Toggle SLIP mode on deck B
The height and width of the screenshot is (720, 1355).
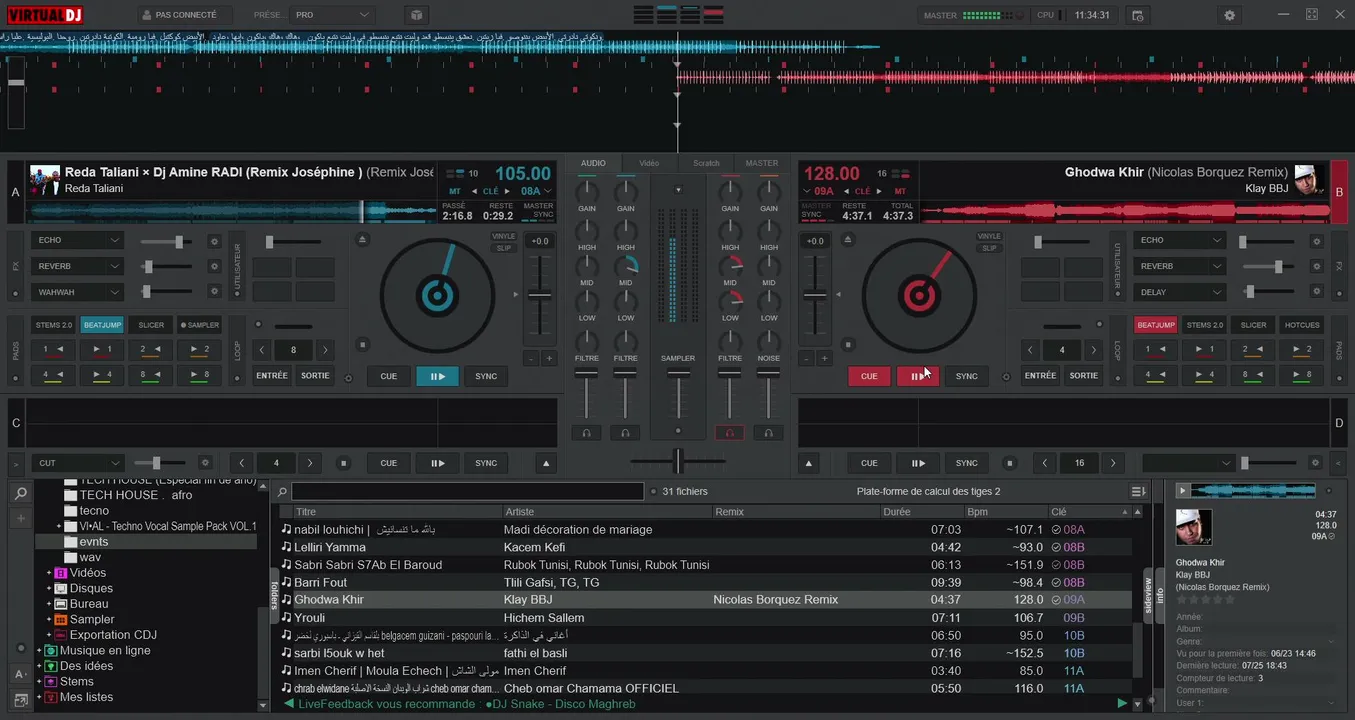989,248
